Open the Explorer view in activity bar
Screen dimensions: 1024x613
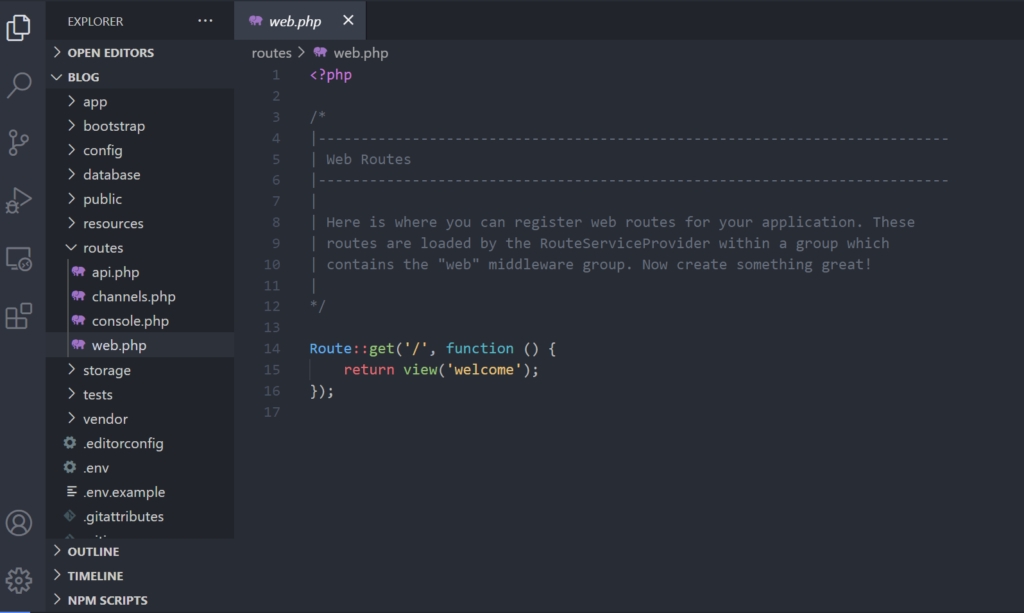click(x=19, y=28)
